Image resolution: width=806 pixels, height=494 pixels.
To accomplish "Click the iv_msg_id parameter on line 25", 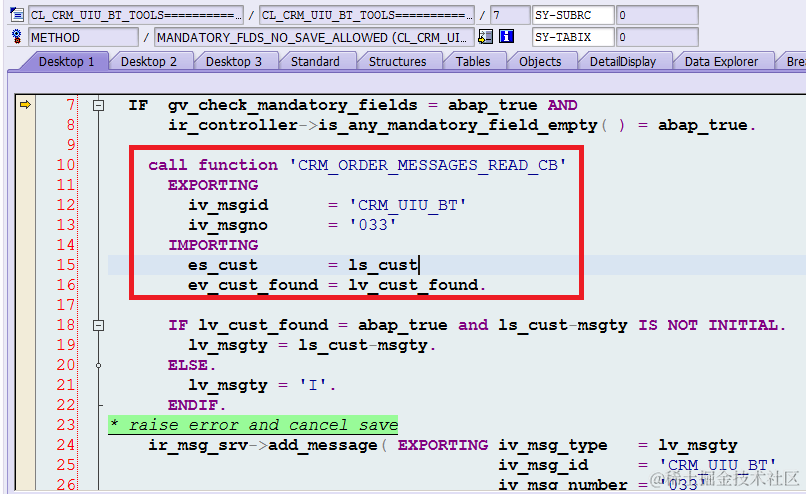I will [543, 465].
